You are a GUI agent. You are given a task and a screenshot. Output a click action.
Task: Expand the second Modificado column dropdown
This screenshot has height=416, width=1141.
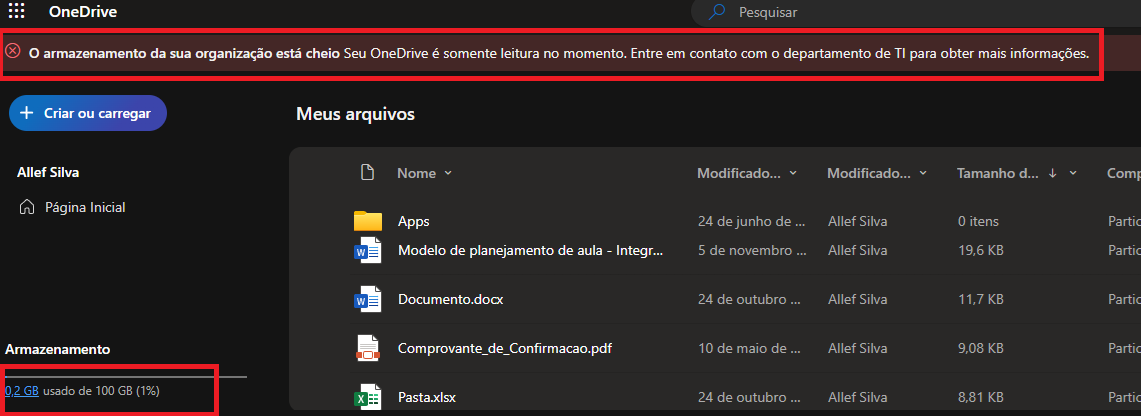pos(923,173)
